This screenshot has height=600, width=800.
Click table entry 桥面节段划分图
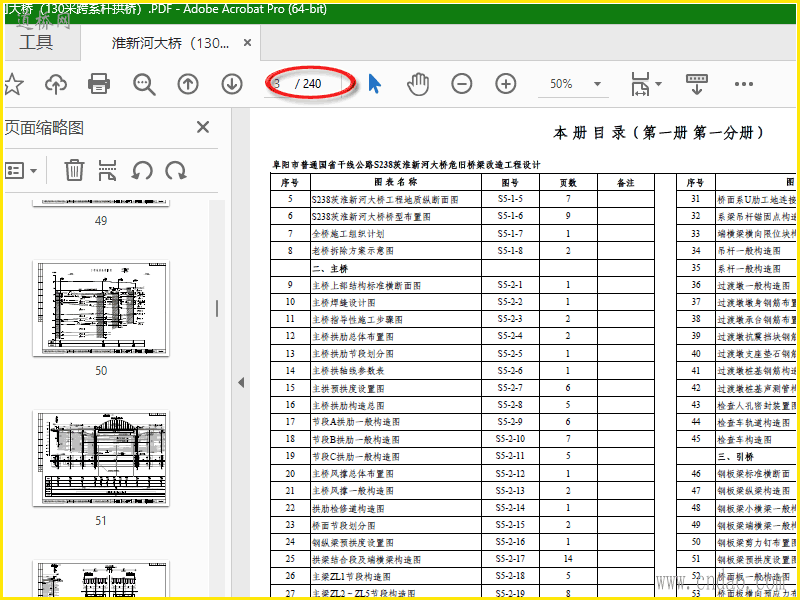point(344,526)
